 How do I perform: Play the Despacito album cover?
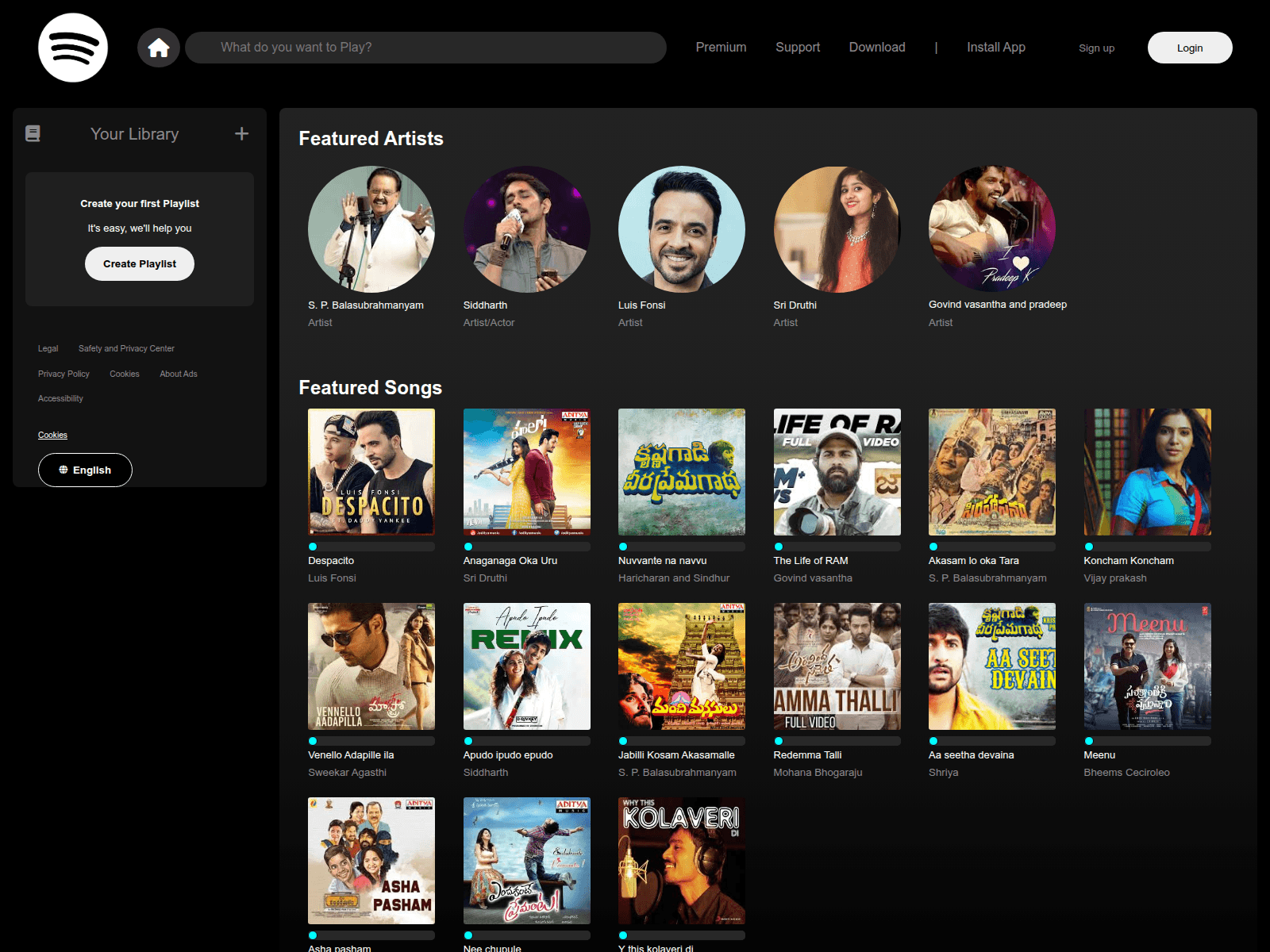pos(371,472)
